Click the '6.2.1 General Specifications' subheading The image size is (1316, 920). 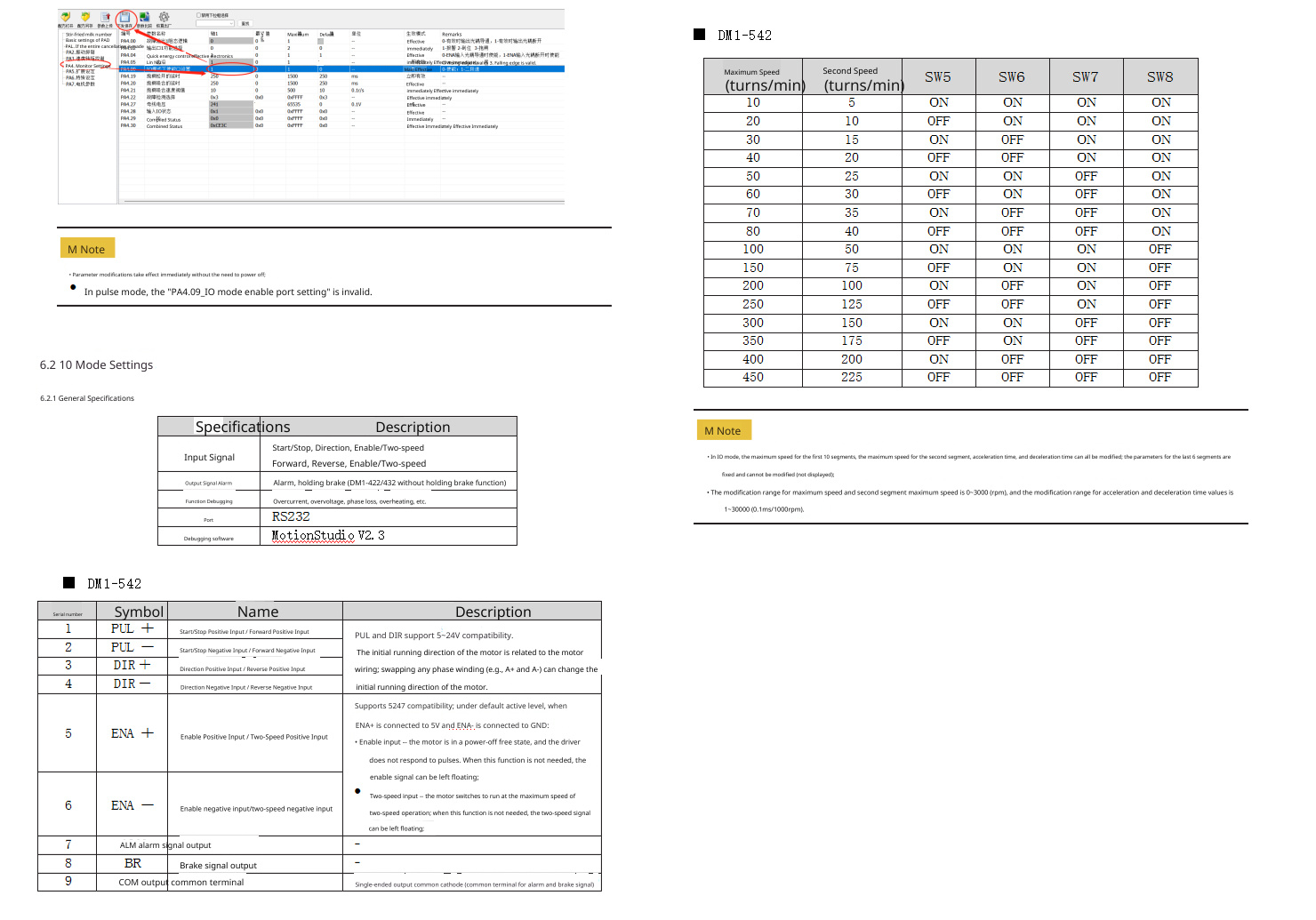tap(87, 398)
